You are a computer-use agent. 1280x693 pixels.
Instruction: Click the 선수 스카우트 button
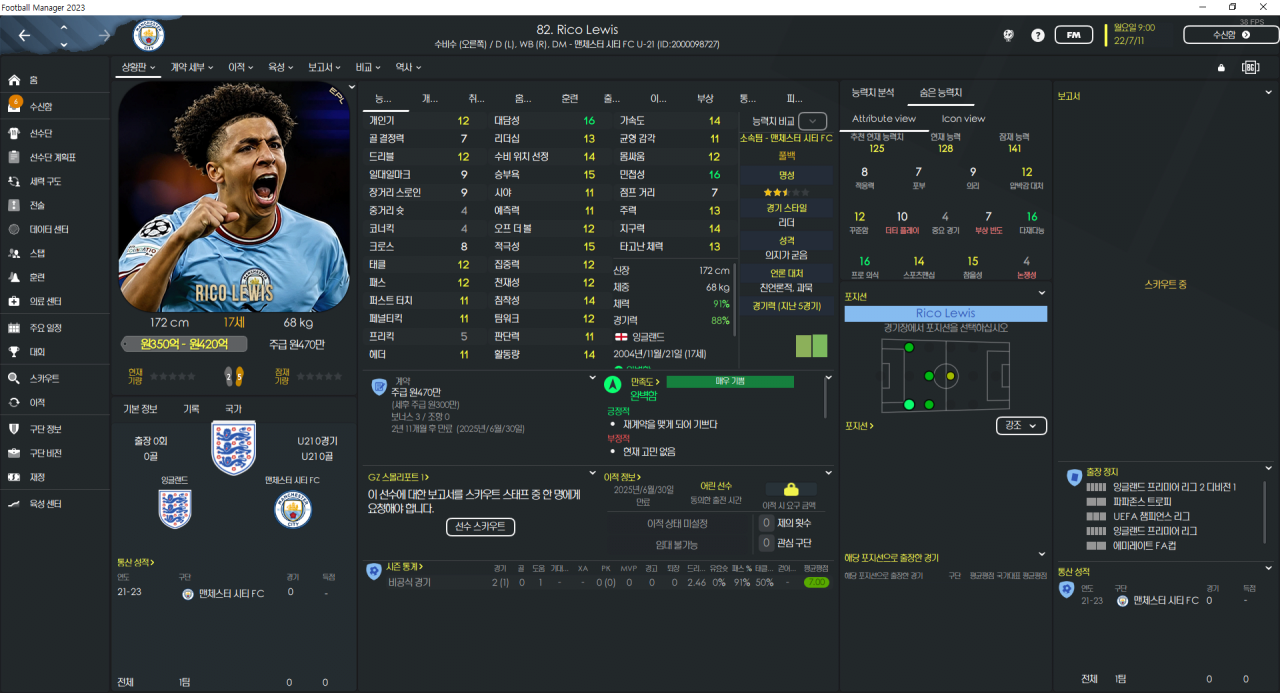click(480, 526)
